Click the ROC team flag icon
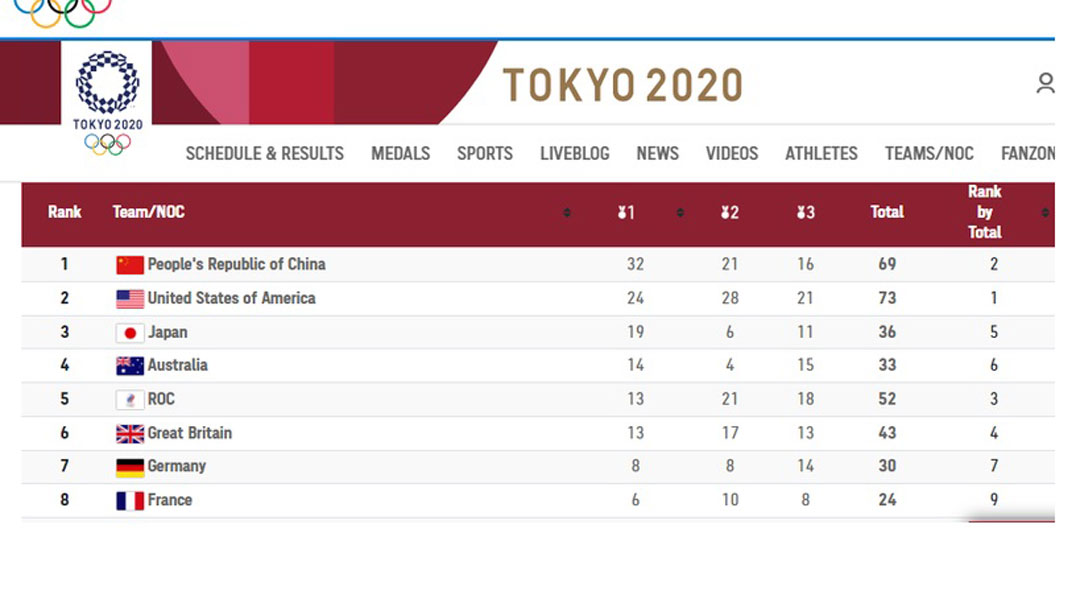 [129, 400]
